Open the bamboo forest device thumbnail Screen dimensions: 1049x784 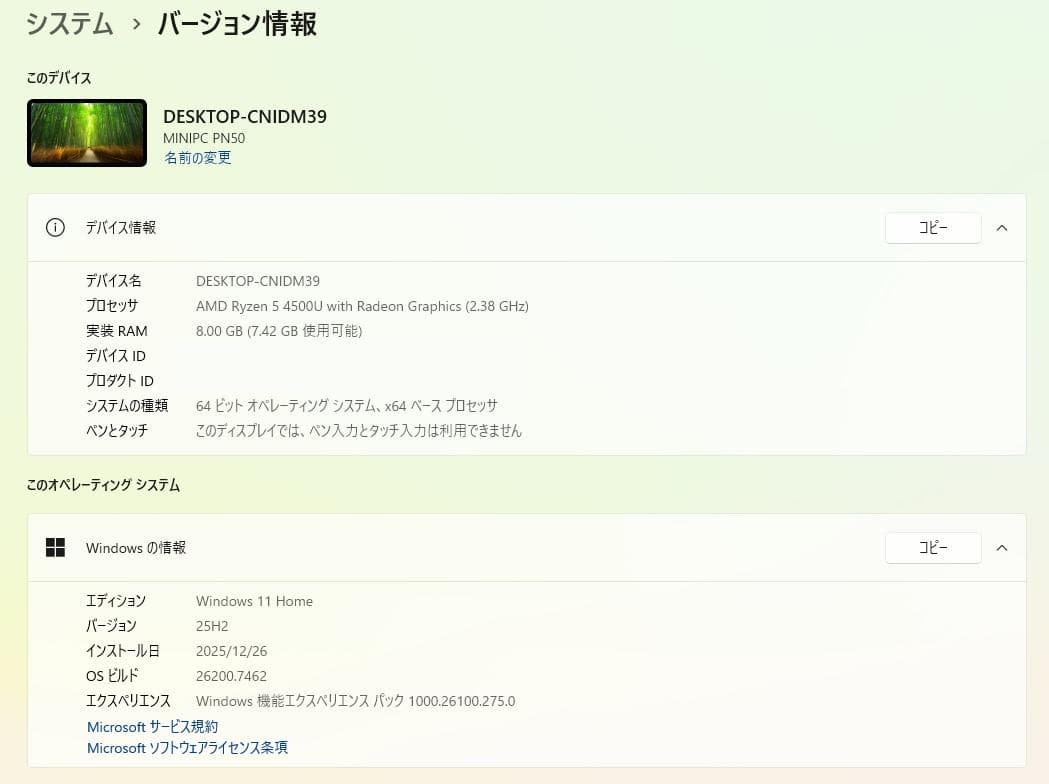(87, 132)
